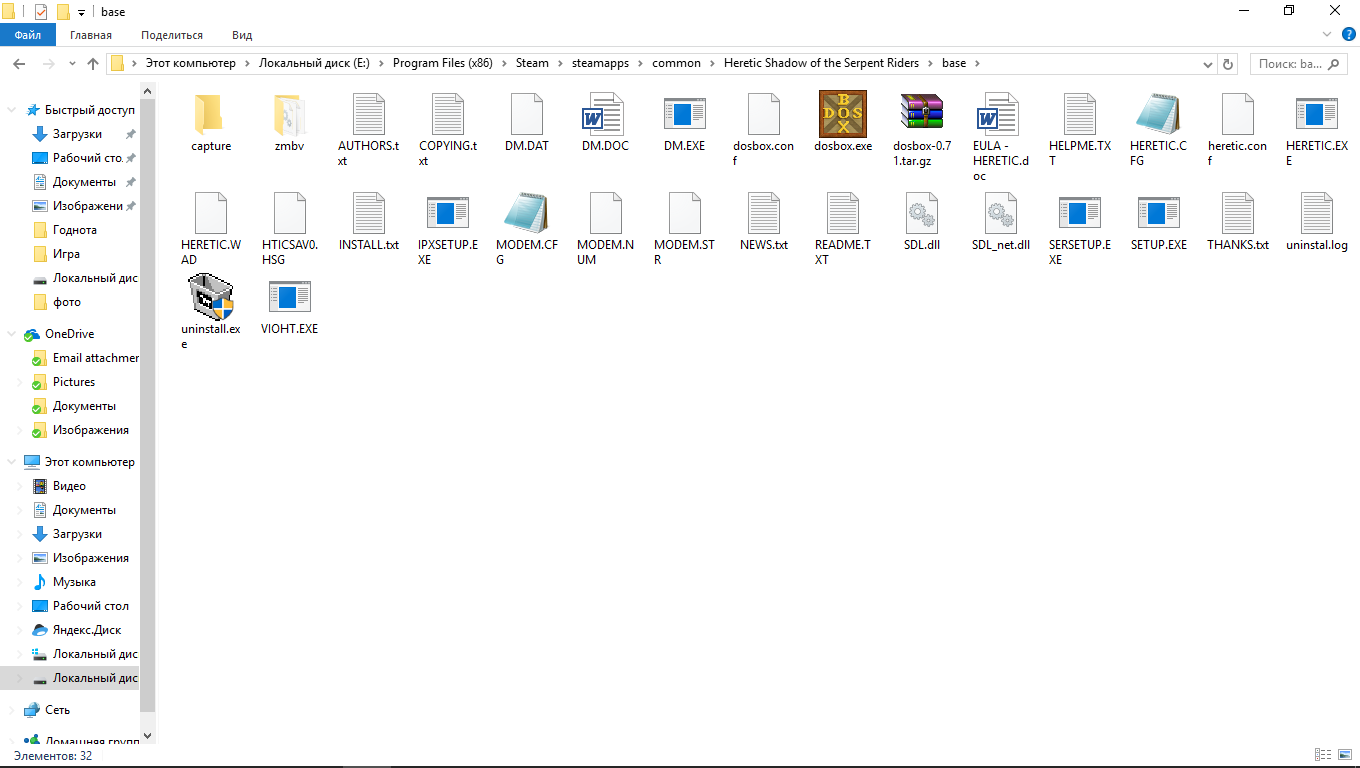Open the Поделиться ribbon tab
This screenshot has height=768, width=1360.
172,35
